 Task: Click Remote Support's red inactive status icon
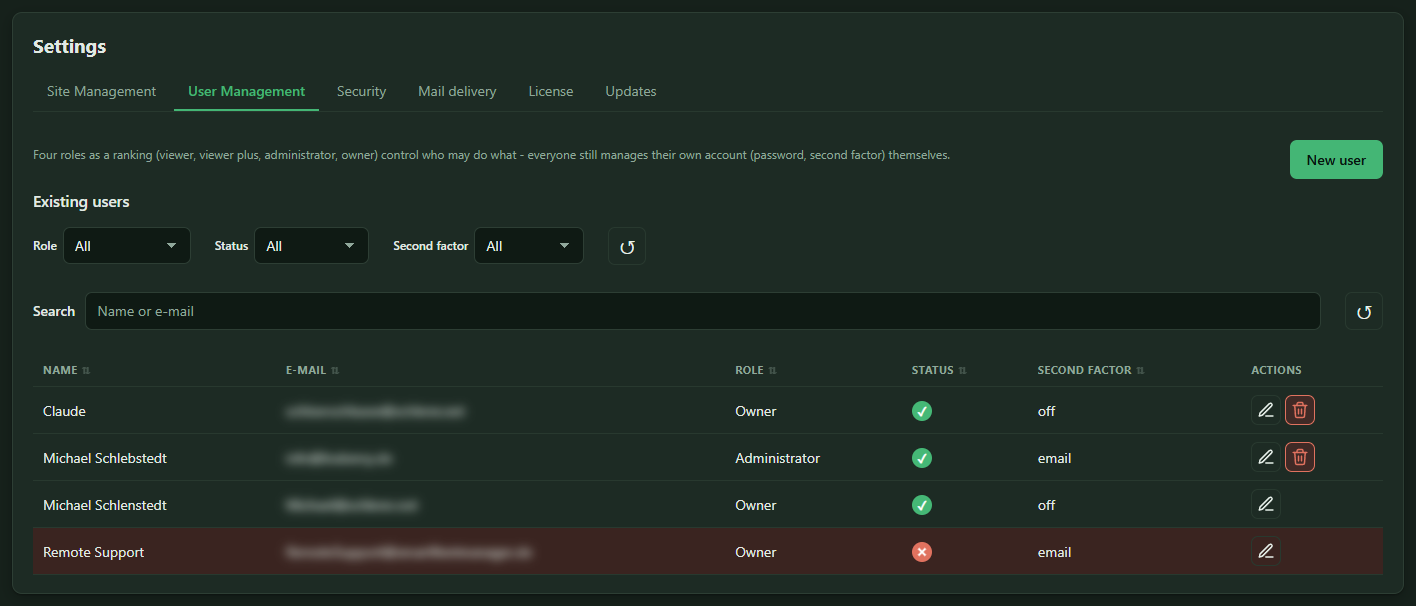[x=922, y=552]
